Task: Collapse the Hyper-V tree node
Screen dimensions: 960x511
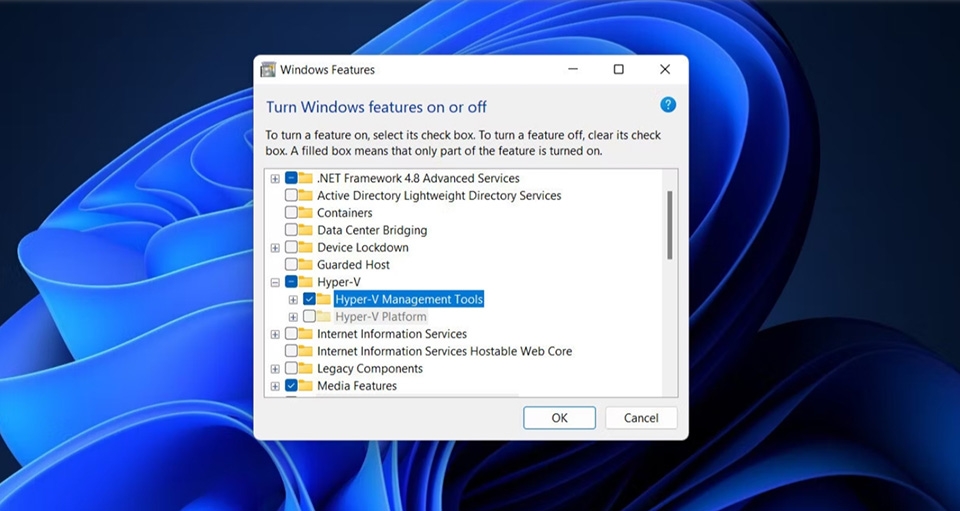Action: point(275,283)
